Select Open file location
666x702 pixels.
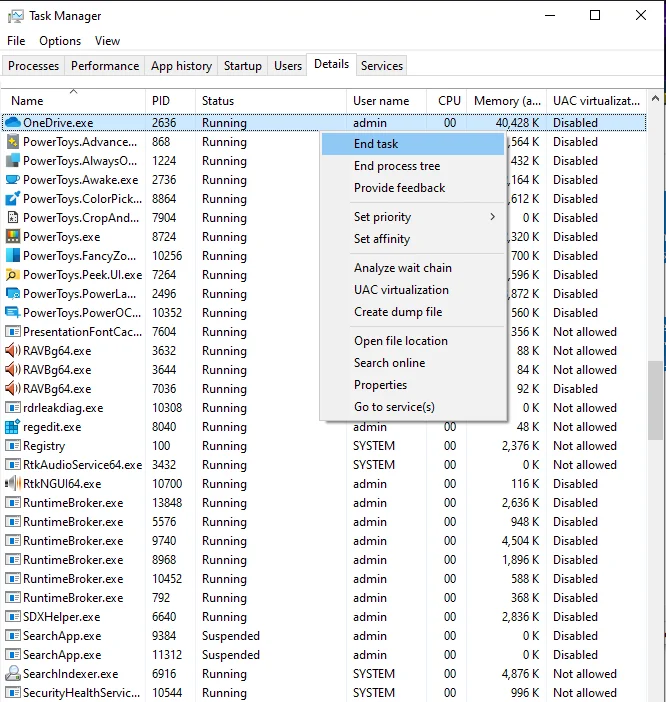413,341
